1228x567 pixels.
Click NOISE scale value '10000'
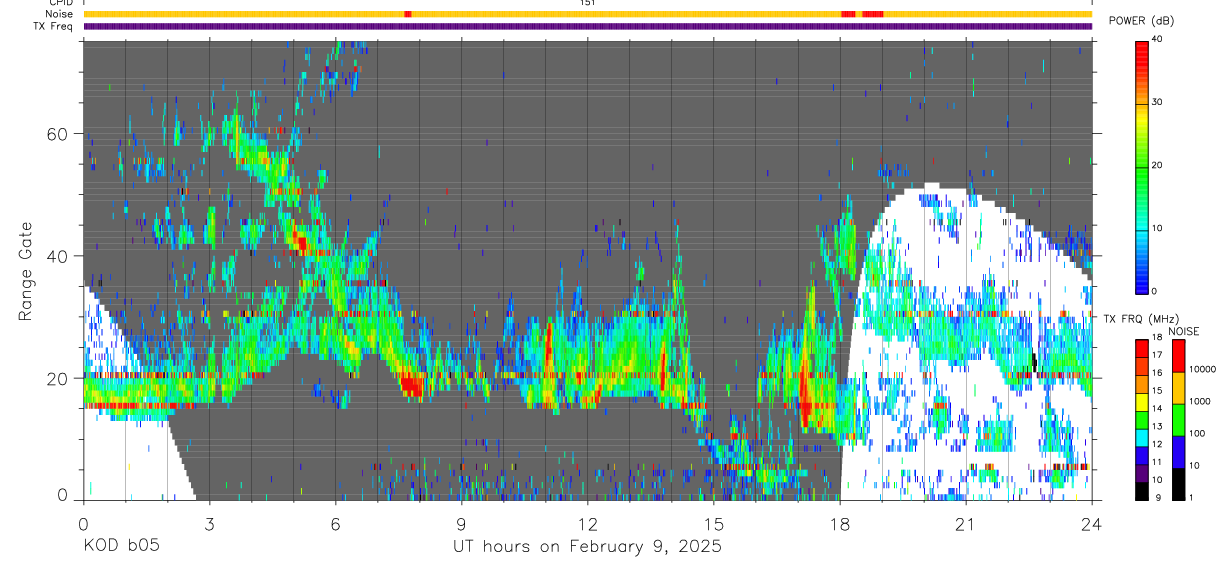click(x=1205, y=369)
